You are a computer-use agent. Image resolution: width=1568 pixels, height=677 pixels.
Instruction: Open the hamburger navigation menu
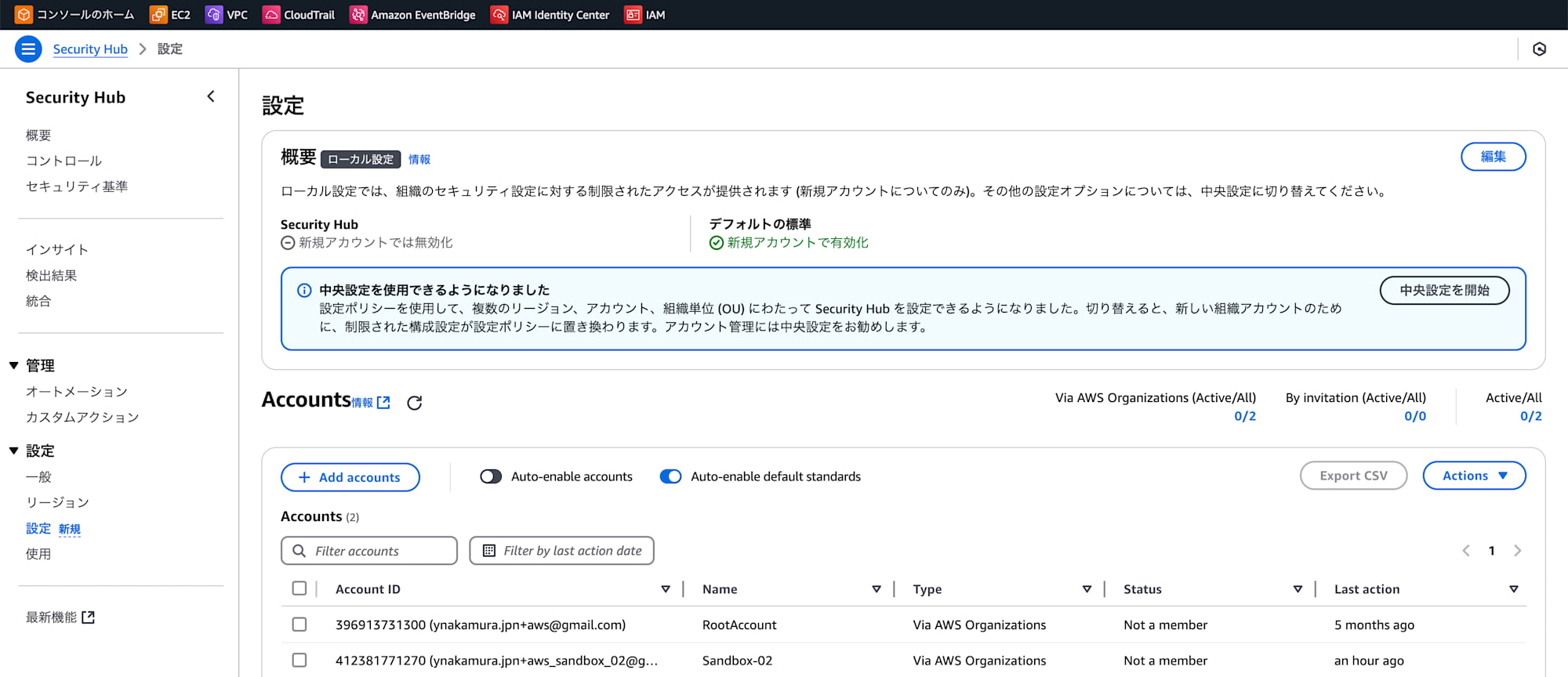[28, 49]
